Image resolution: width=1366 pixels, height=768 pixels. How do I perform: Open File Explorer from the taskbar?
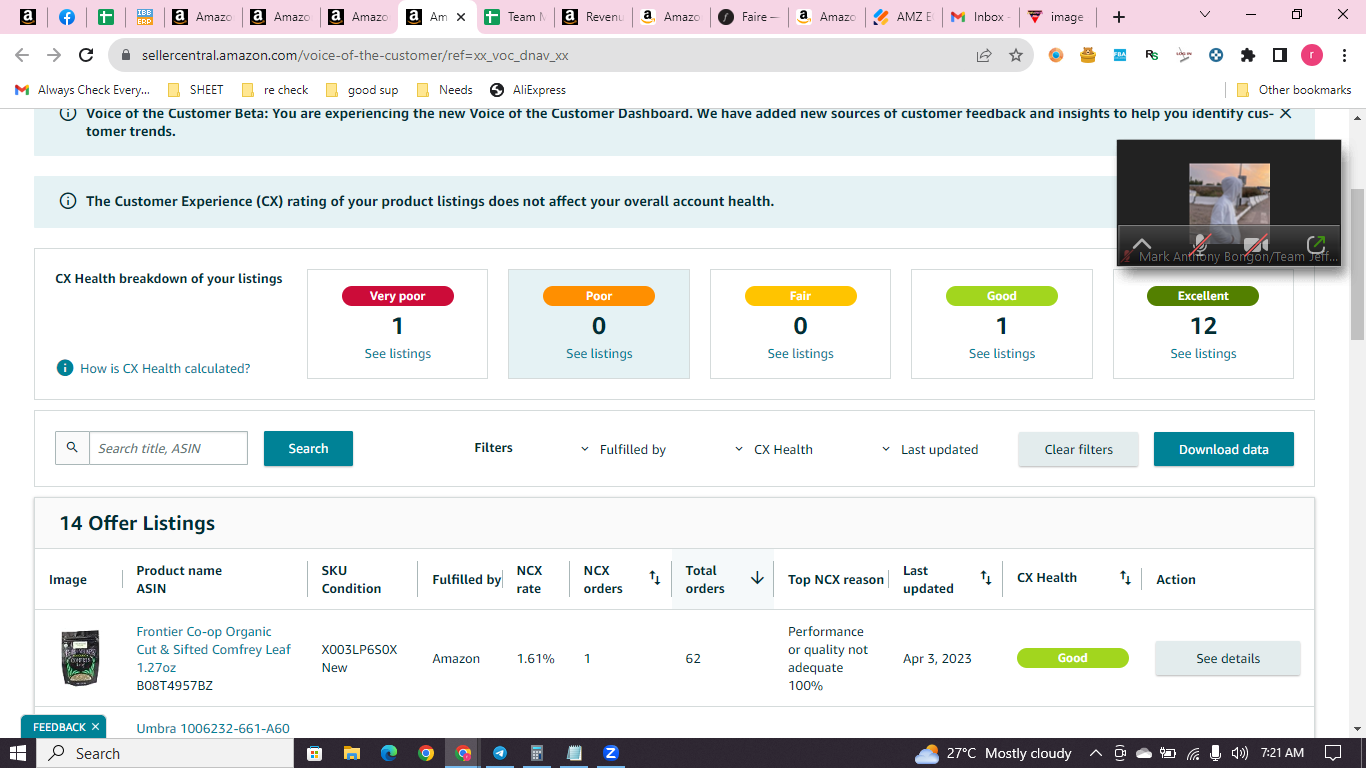(x=351, y=753)
